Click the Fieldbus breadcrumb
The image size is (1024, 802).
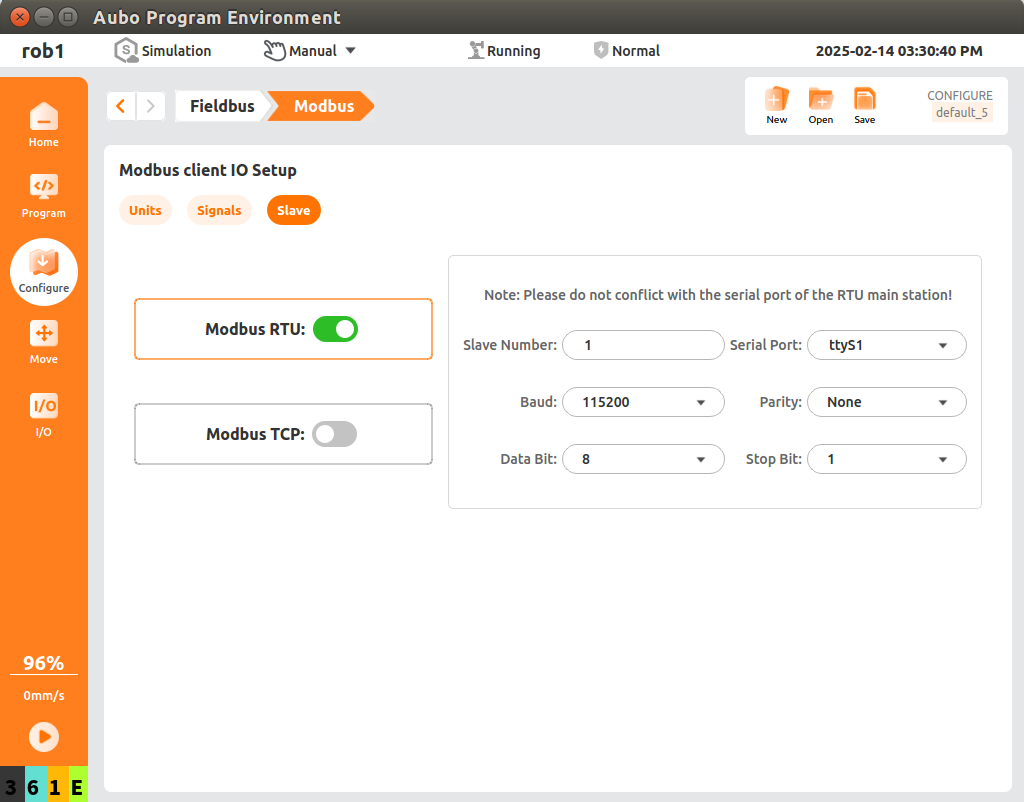(222, 106)
